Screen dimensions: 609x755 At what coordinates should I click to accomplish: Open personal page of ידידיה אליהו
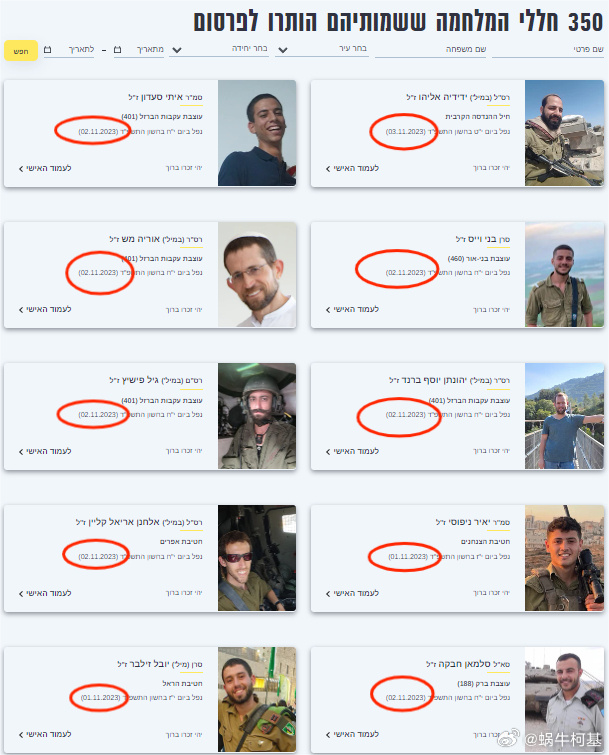click(352, 168)
